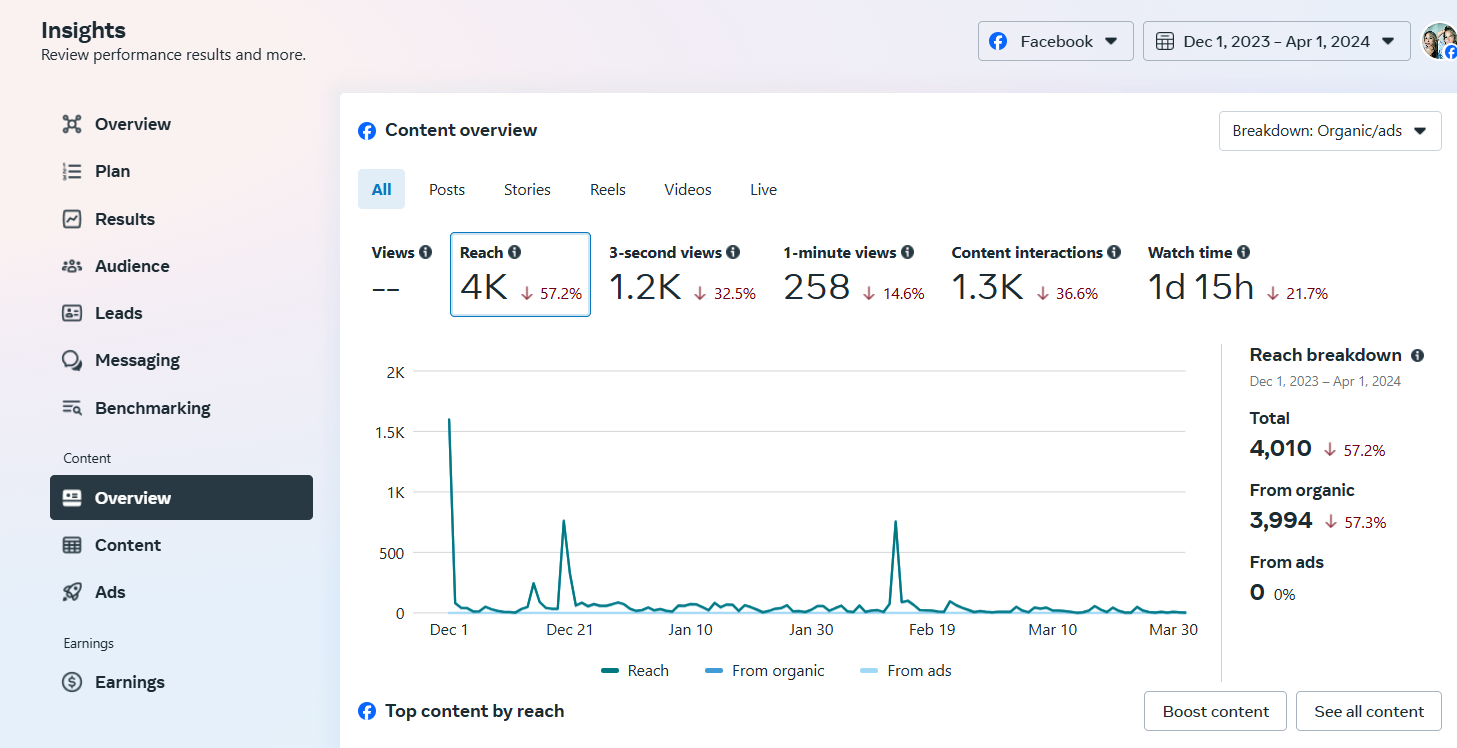Click the Earnings dollar icon
Viewport: 1457px width, 748px height.
click(72, 682)
